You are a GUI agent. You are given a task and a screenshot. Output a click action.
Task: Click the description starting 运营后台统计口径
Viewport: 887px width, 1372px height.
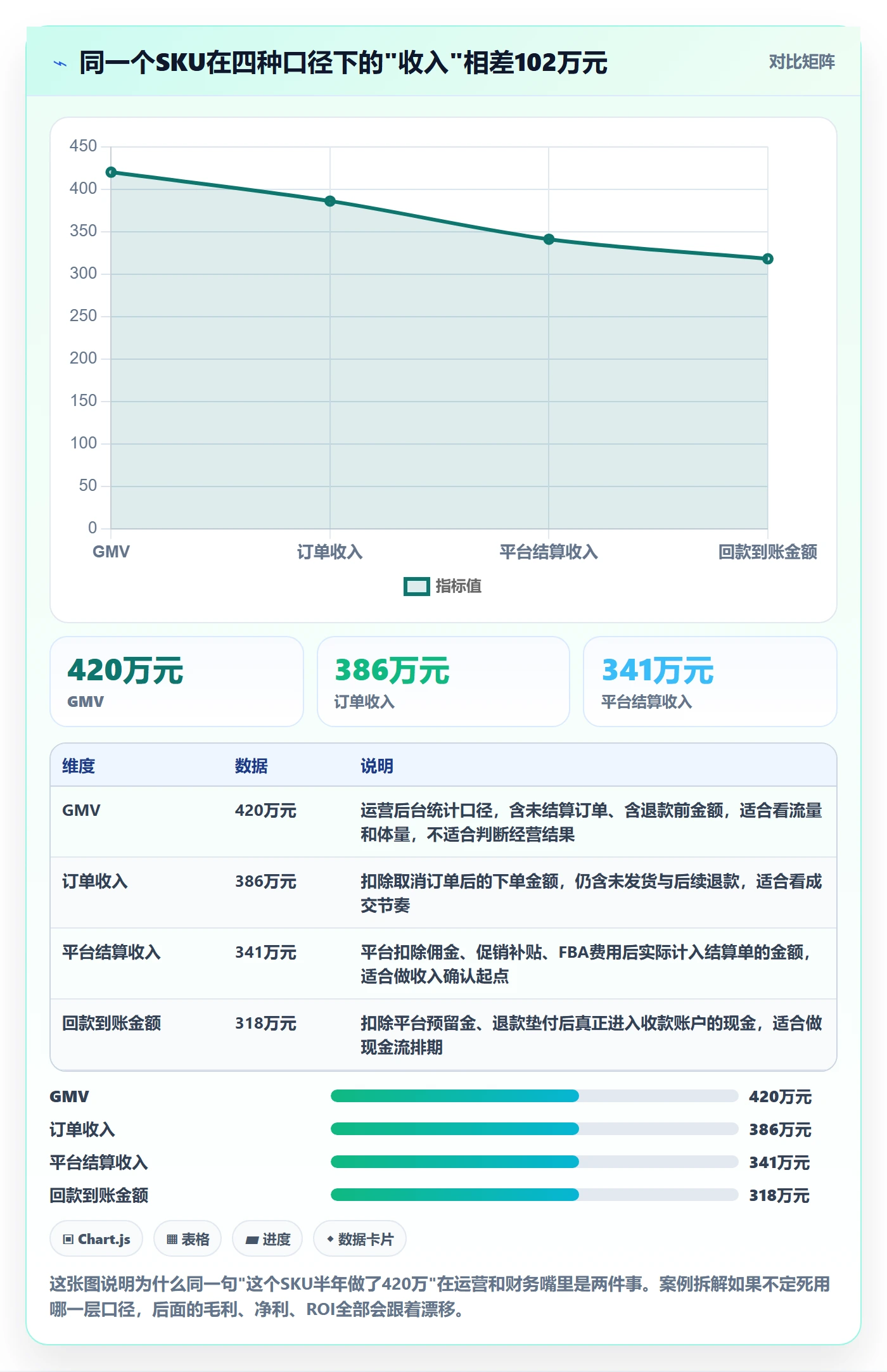(x=591, y=822)
